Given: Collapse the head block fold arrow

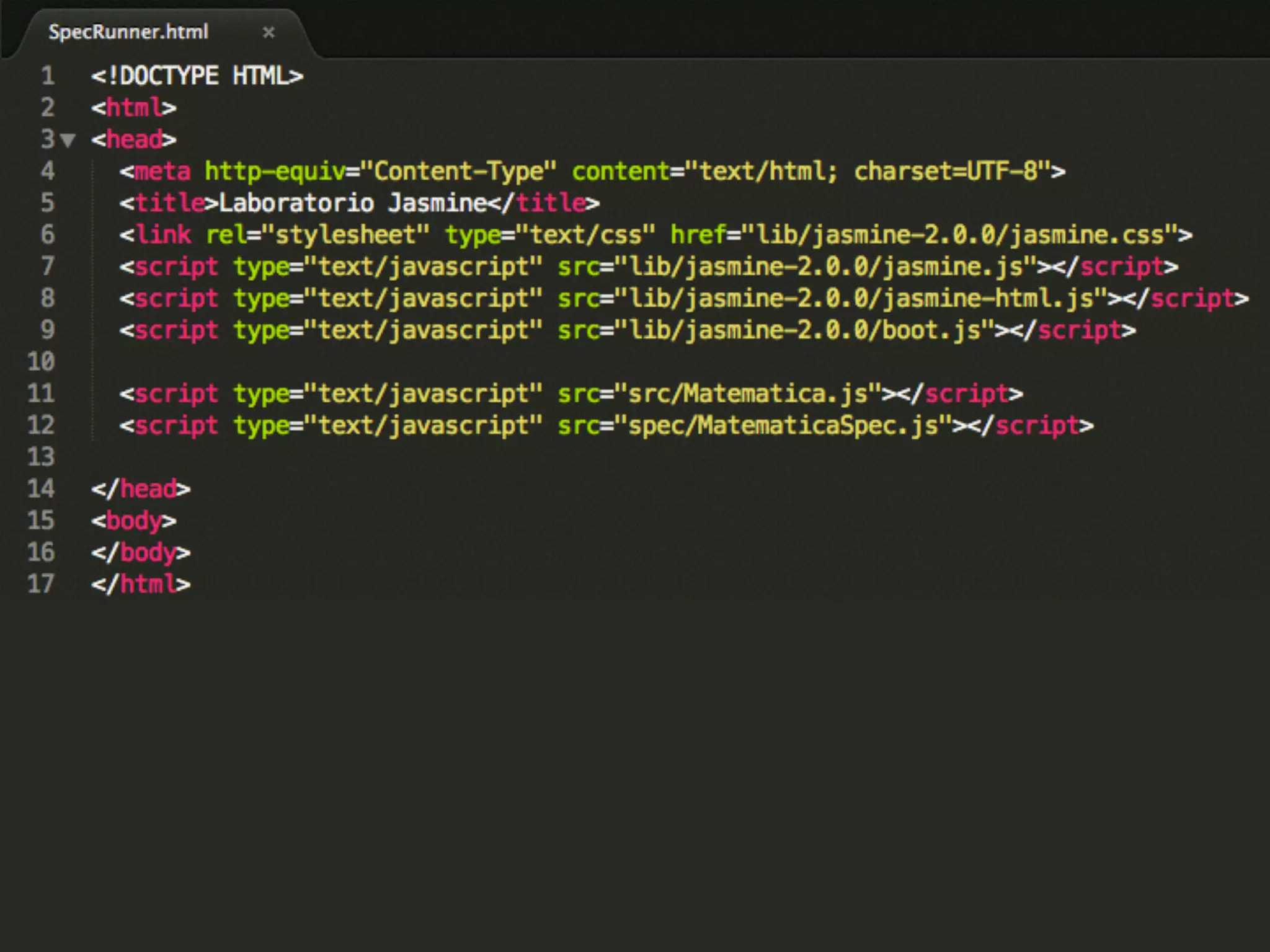Looking at the screenshot, I should pos(68,140).
